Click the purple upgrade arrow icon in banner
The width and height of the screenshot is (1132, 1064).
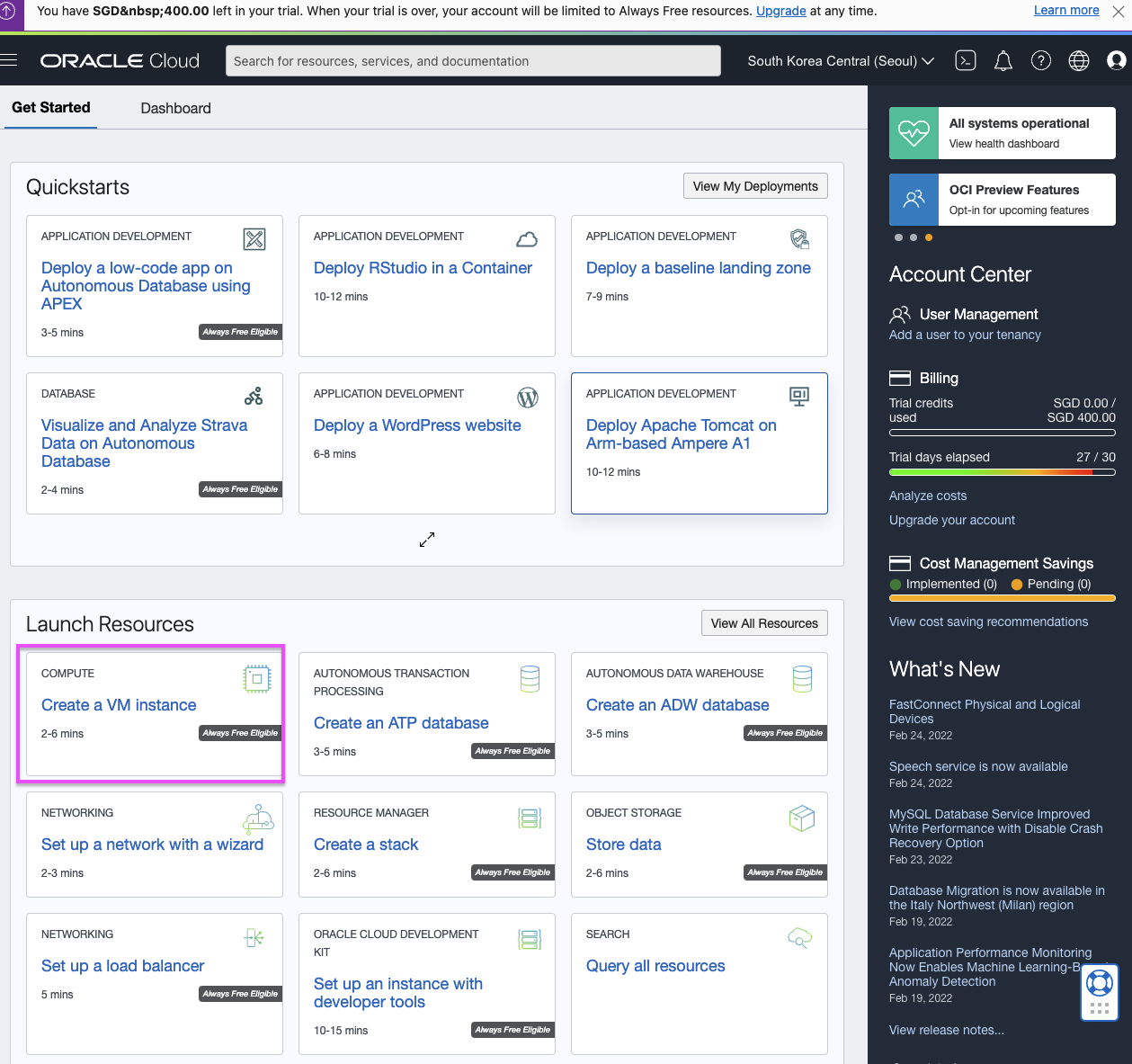coord(6,13)
